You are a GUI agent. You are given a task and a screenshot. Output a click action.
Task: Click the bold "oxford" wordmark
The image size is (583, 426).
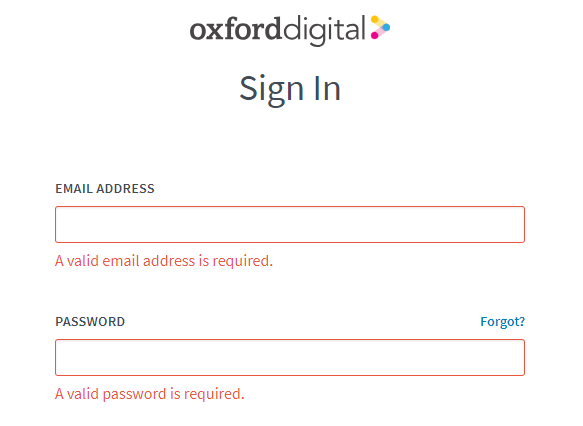tap(235, 29)
